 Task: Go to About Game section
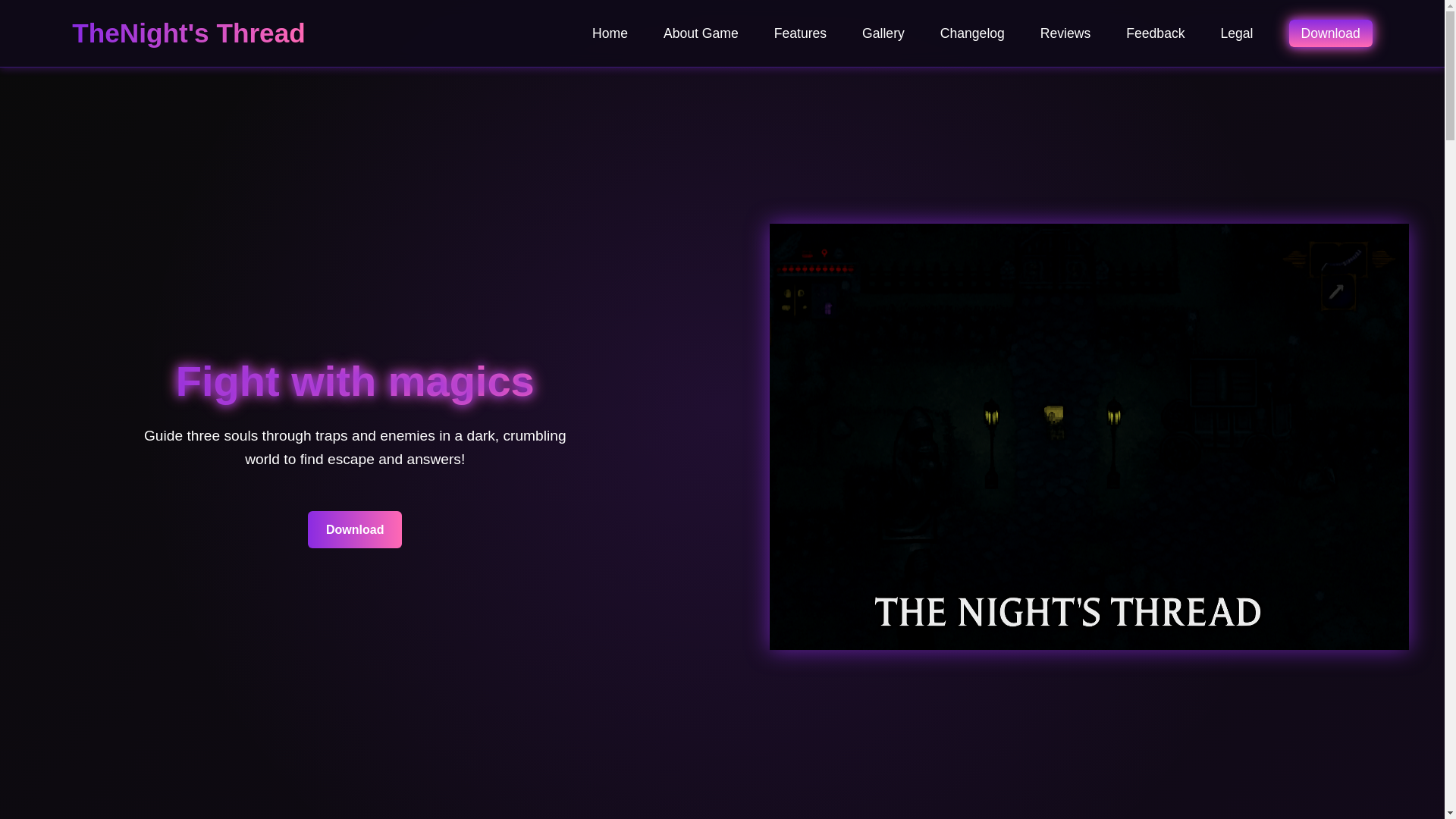(x=701, y=33)
